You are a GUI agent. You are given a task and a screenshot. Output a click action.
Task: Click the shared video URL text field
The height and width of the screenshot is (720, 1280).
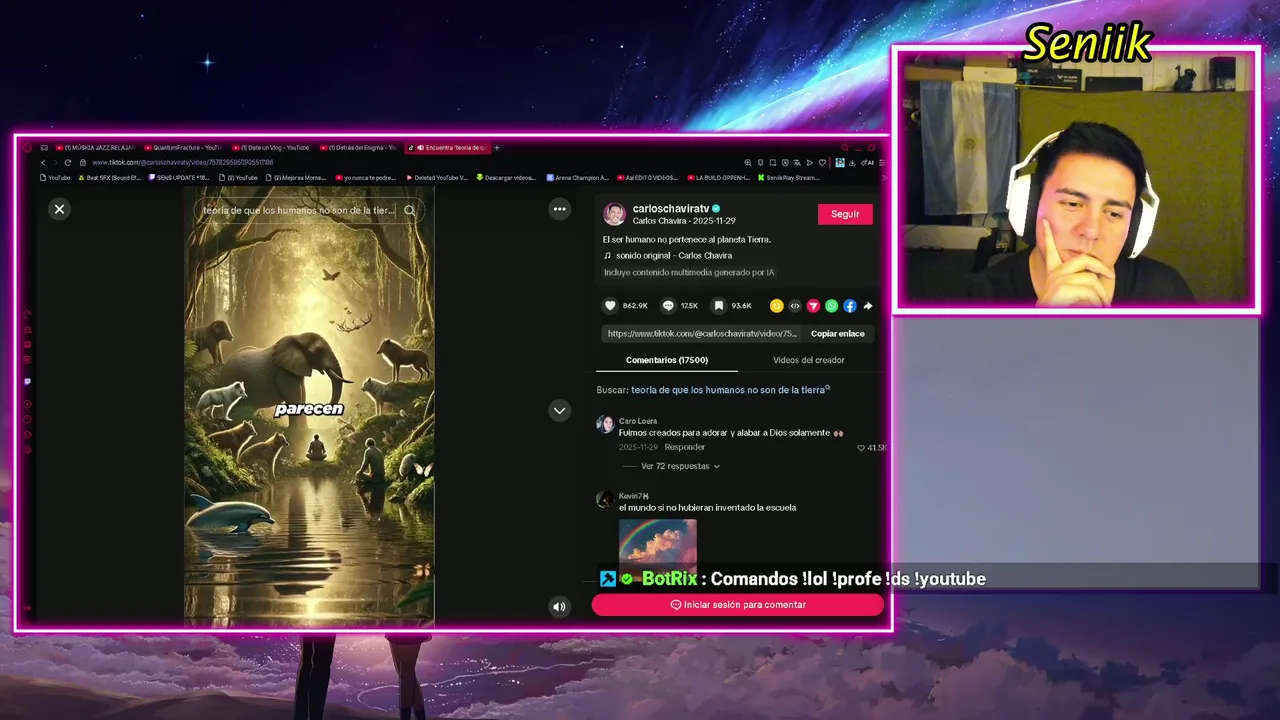click(x=702, y=334)
